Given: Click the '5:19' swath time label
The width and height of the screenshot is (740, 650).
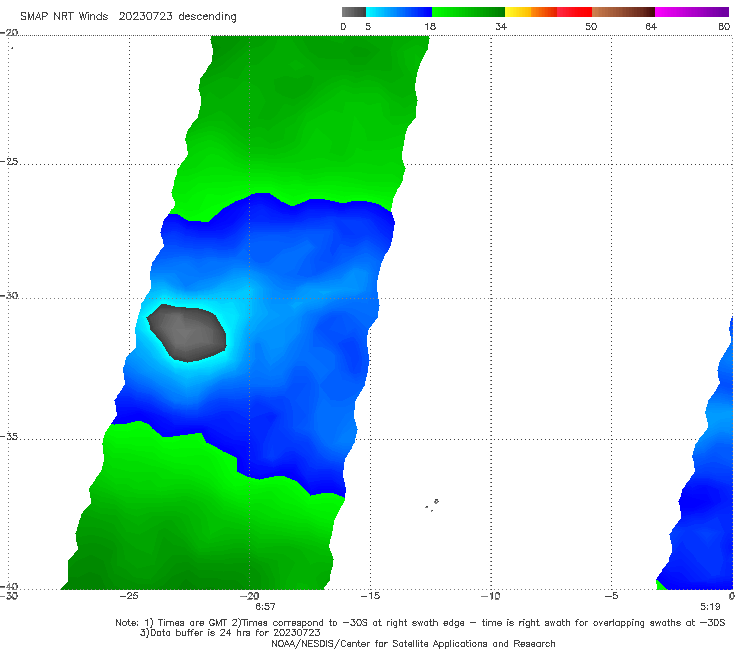Looking at the screenshot, I should tap(710, 607).
